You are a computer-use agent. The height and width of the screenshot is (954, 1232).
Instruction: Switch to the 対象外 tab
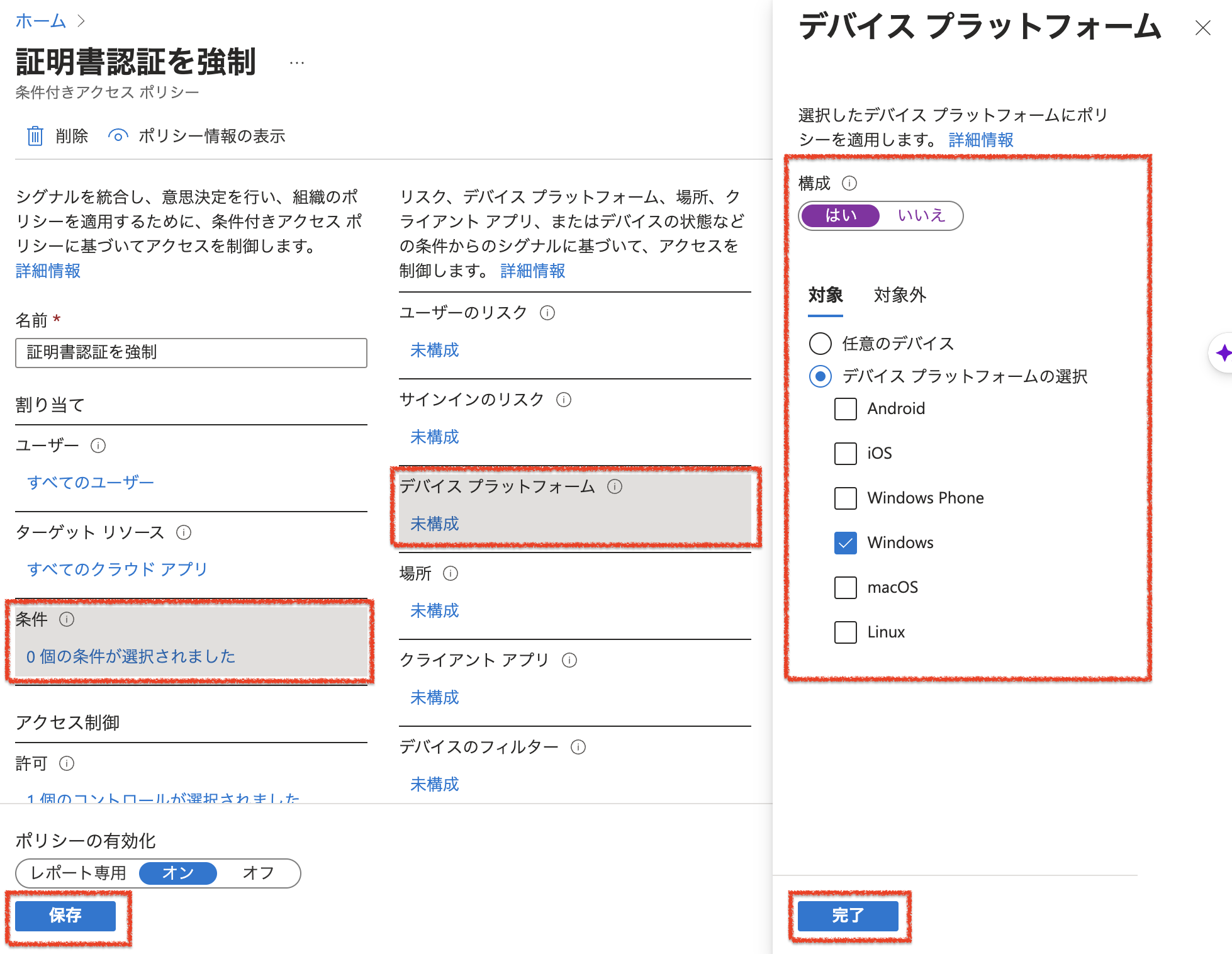click(x=900, y=295)
